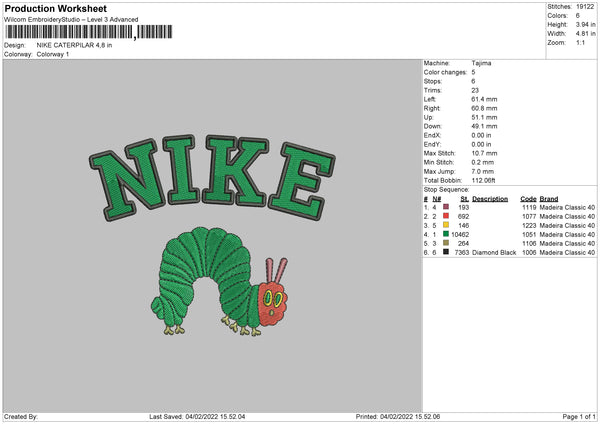Click the 'EndX:' label

432,135
